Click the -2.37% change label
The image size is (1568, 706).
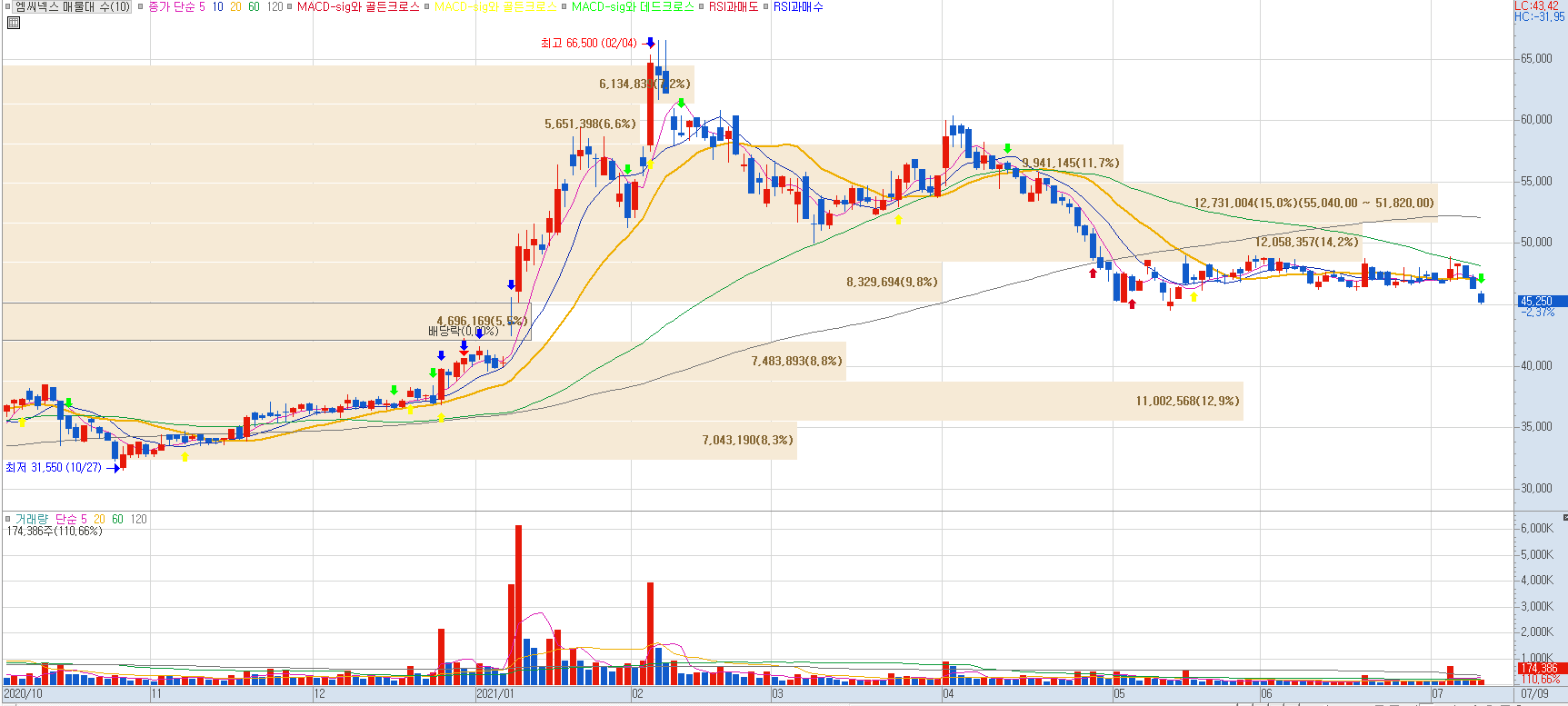(x=1540, y=313)
